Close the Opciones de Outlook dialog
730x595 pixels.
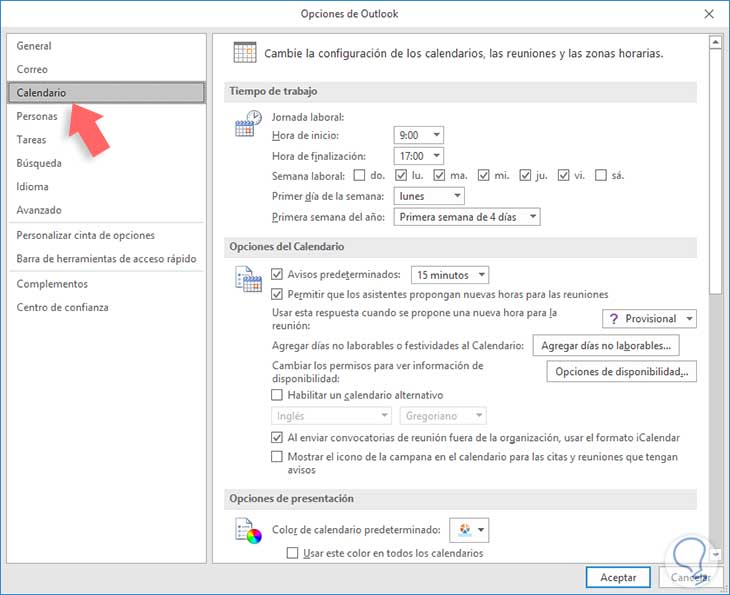point(709,14)
